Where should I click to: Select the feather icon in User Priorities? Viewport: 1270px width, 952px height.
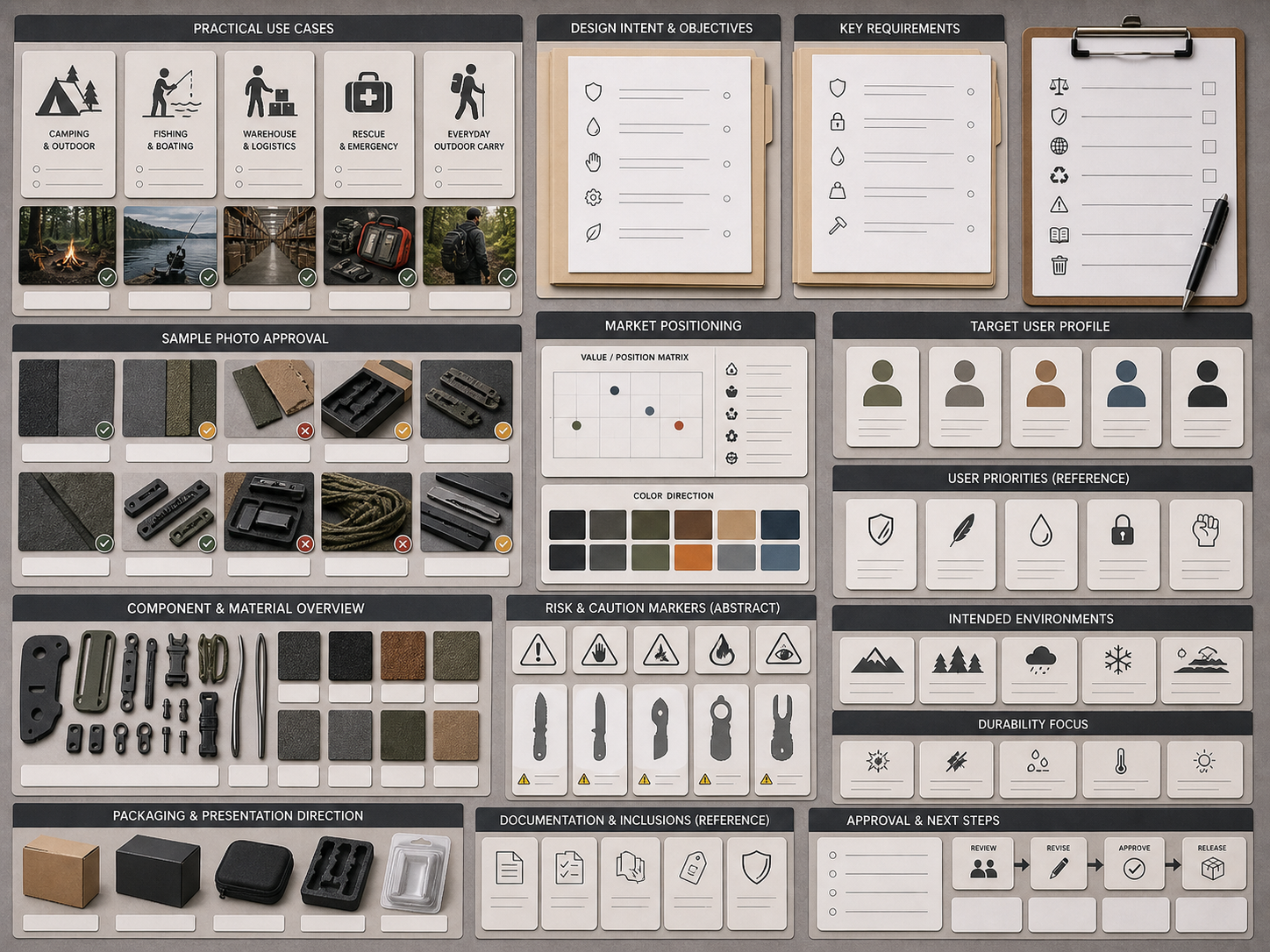(961, 529)
